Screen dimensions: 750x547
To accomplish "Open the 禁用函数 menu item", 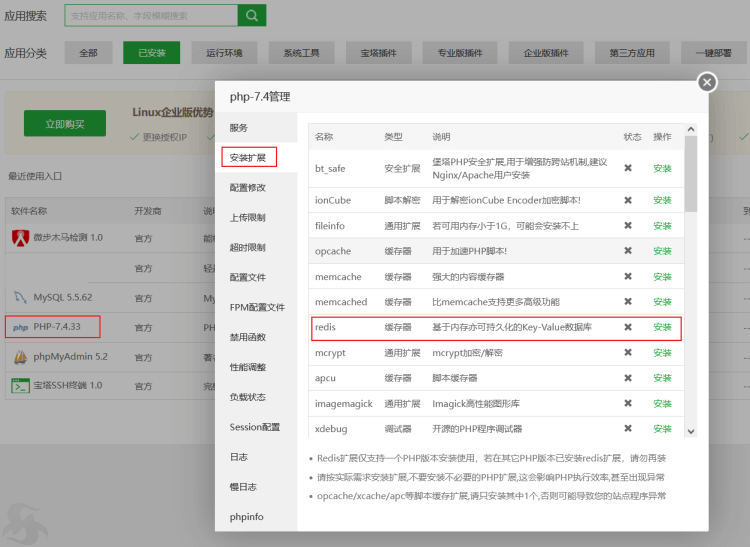I will (x=256, y=337).
